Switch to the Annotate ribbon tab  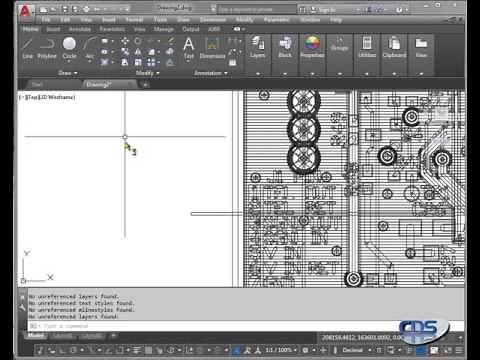[x=80, y=29]
